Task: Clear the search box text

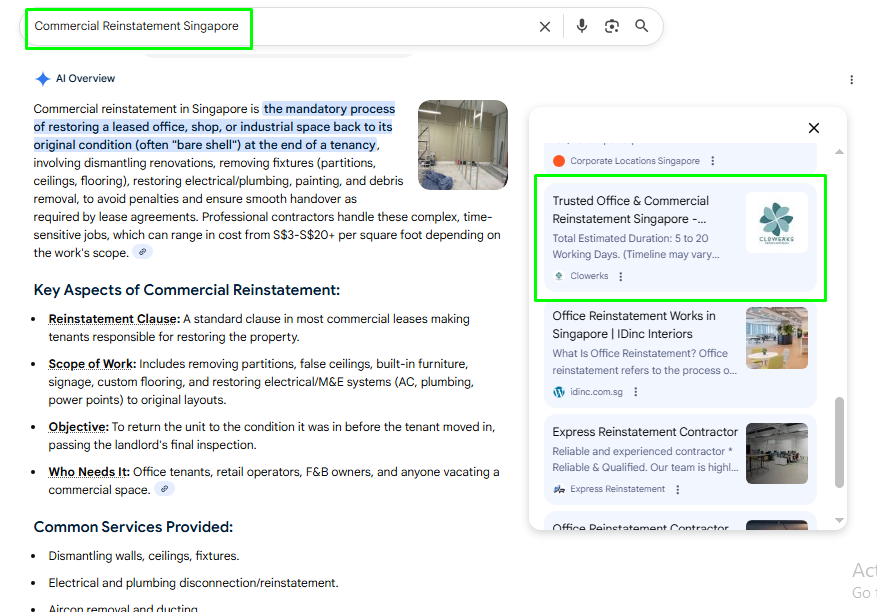Action: coord(545,27)
